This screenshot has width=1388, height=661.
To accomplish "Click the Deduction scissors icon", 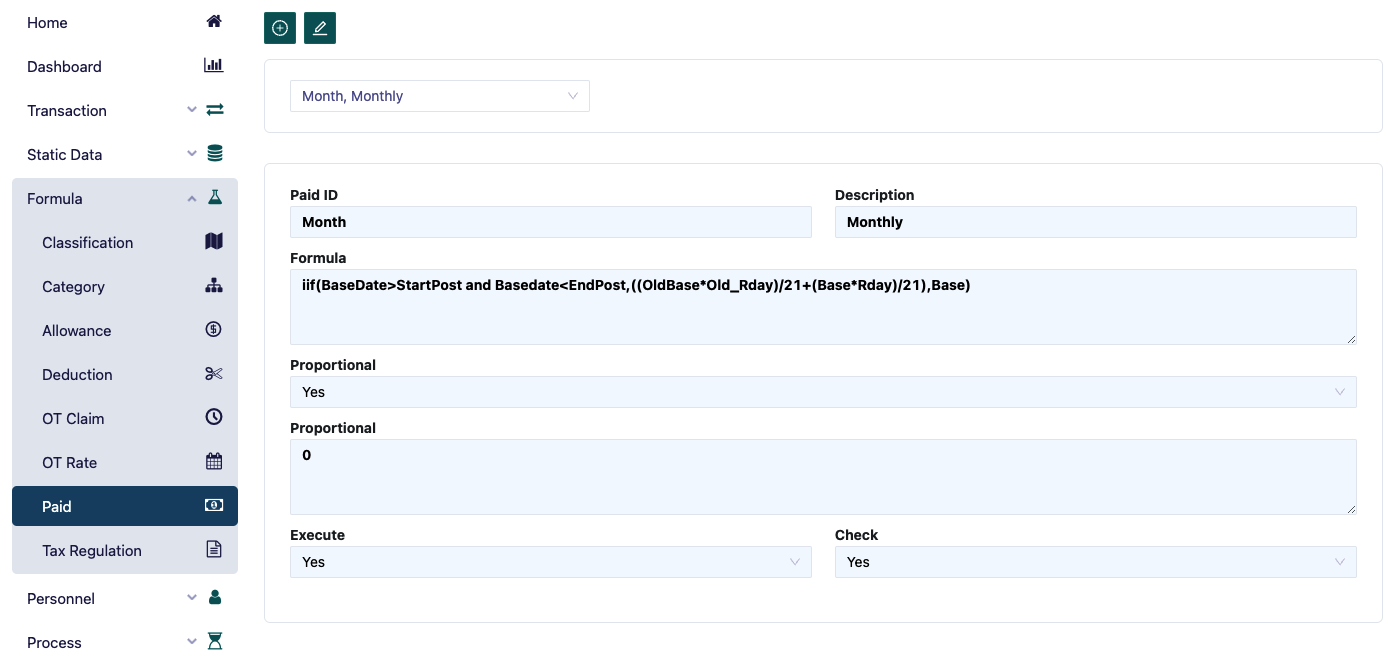I will pos(214,374).
